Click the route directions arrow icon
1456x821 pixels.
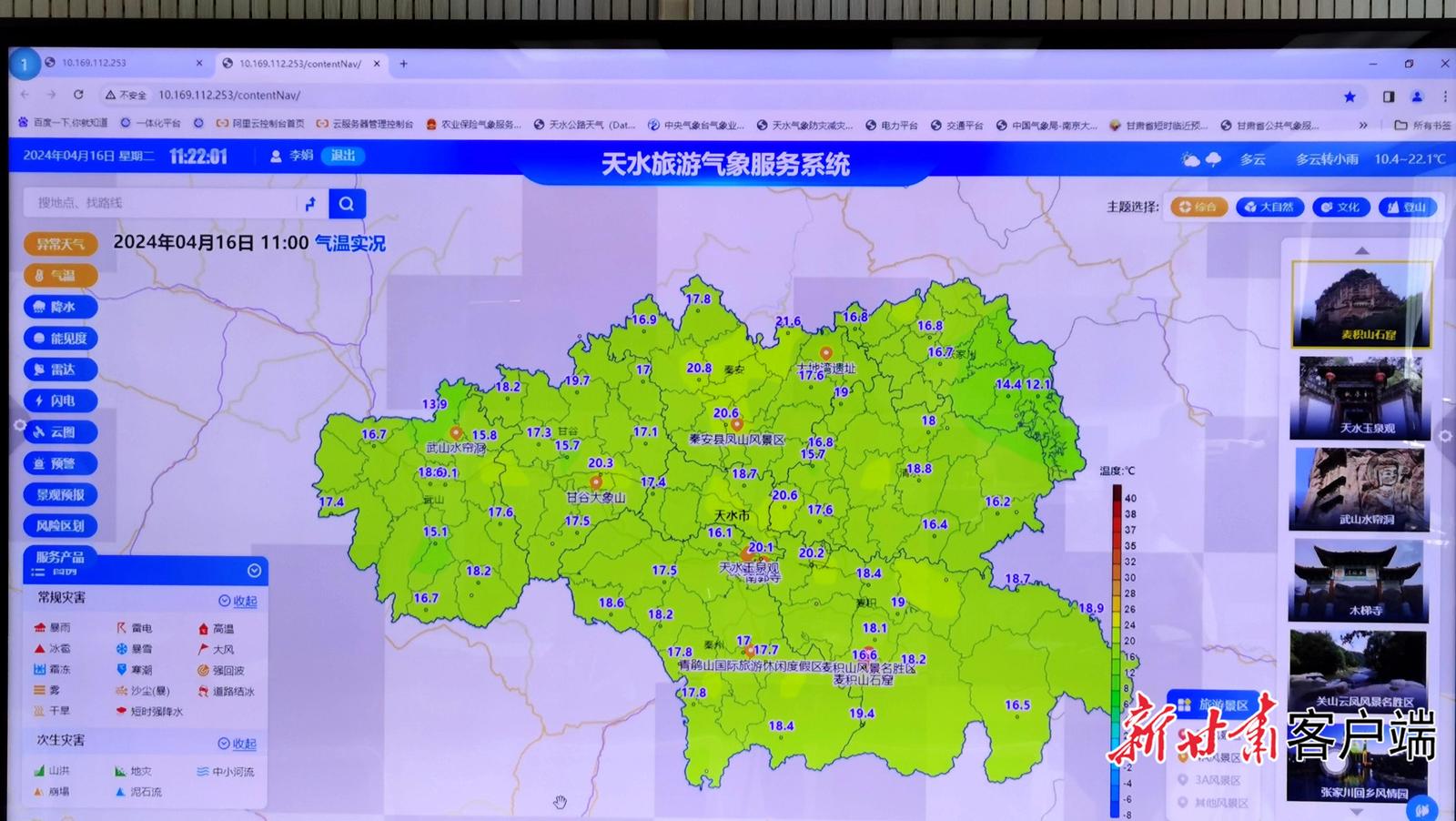pyautogui.click(x=310, y=204)
